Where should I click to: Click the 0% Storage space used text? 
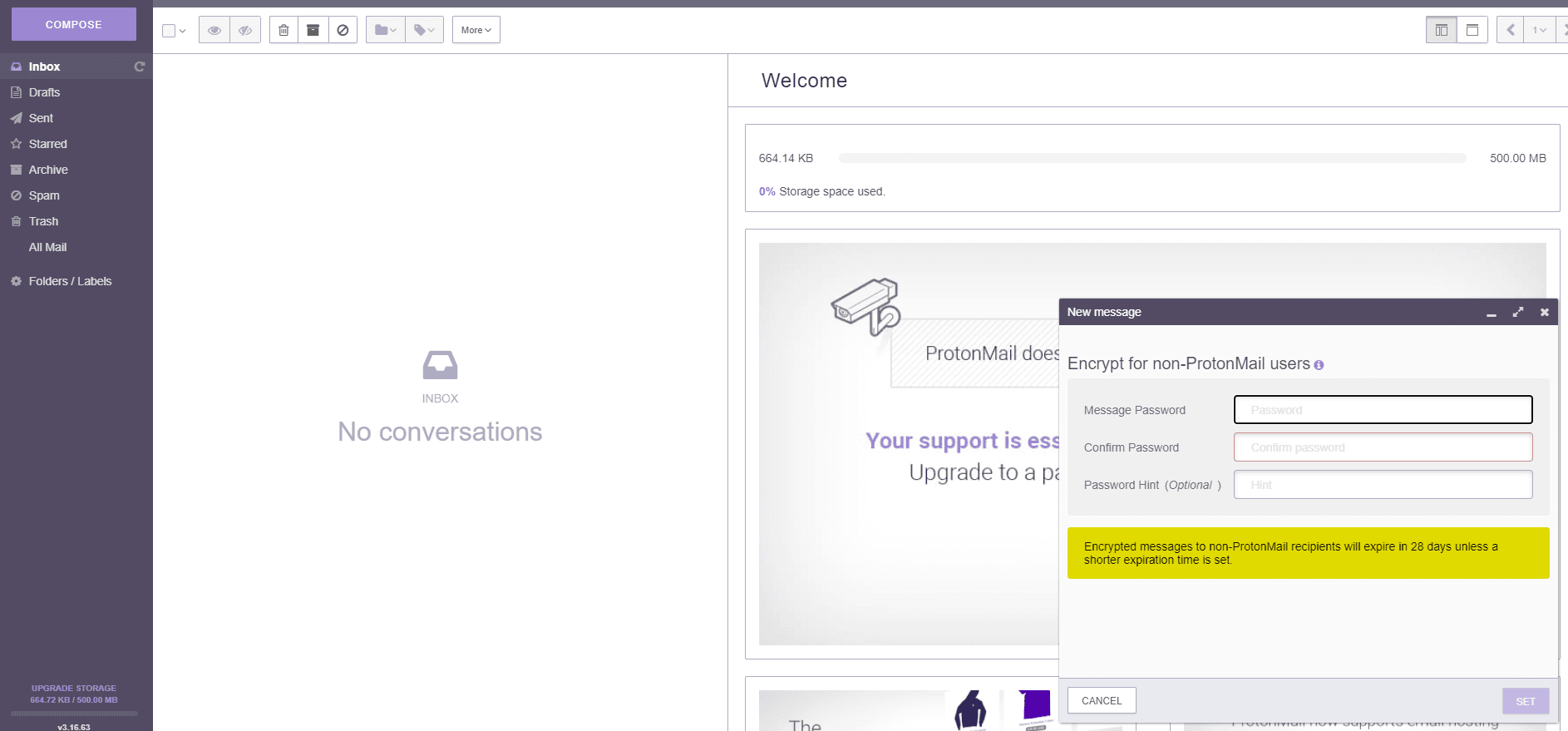(822, 191)
